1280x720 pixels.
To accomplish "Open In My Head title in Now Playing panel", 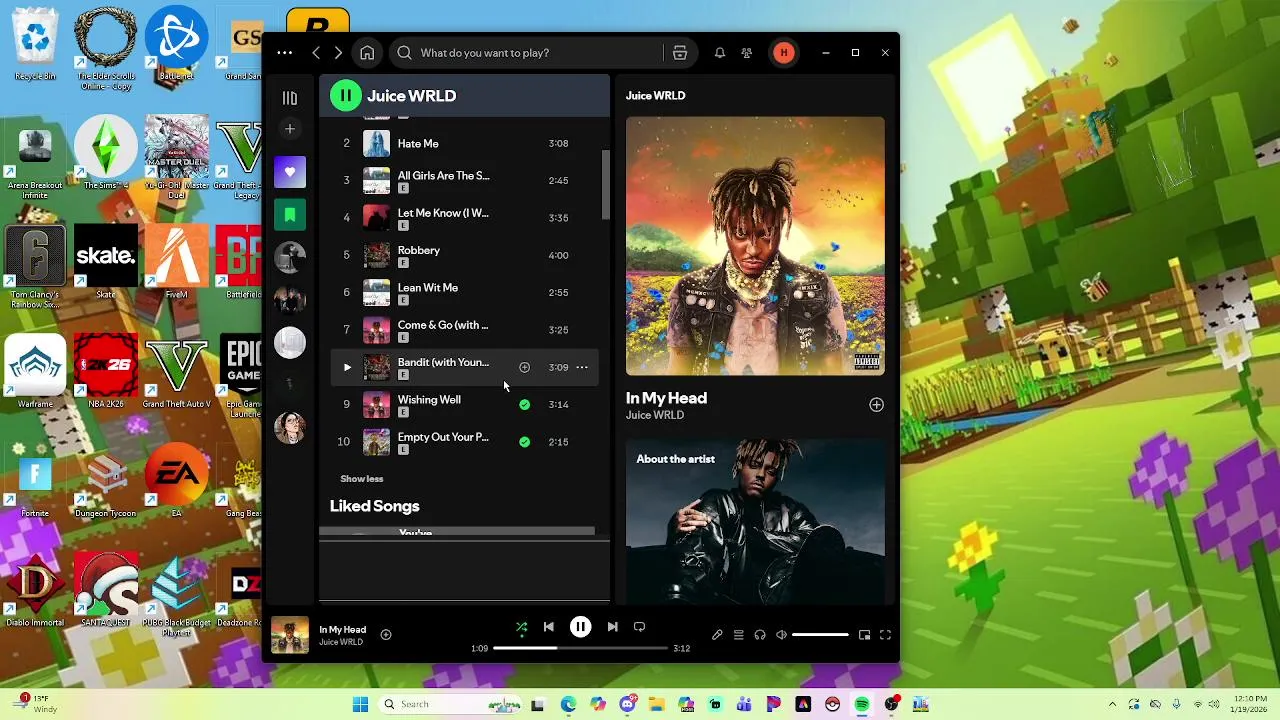I will (x=666, y=398).
